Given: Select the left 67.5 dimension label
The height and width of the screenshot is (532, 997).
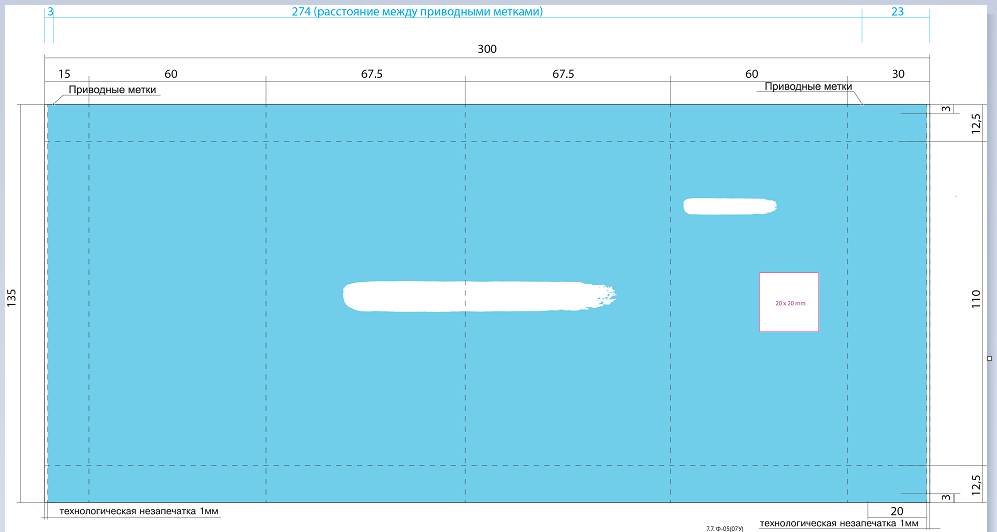Looking at the screenshot, I should click(x=372, y=74).
